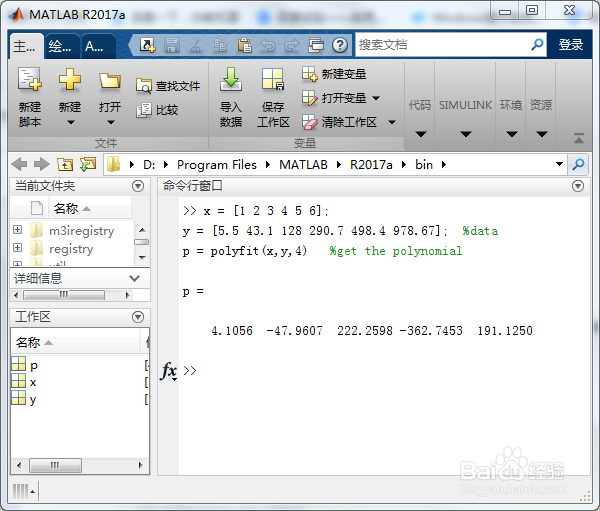Click the Copy icon in quick access toolbar
This screenshot has width=600, height=511.
coord(220,45)
